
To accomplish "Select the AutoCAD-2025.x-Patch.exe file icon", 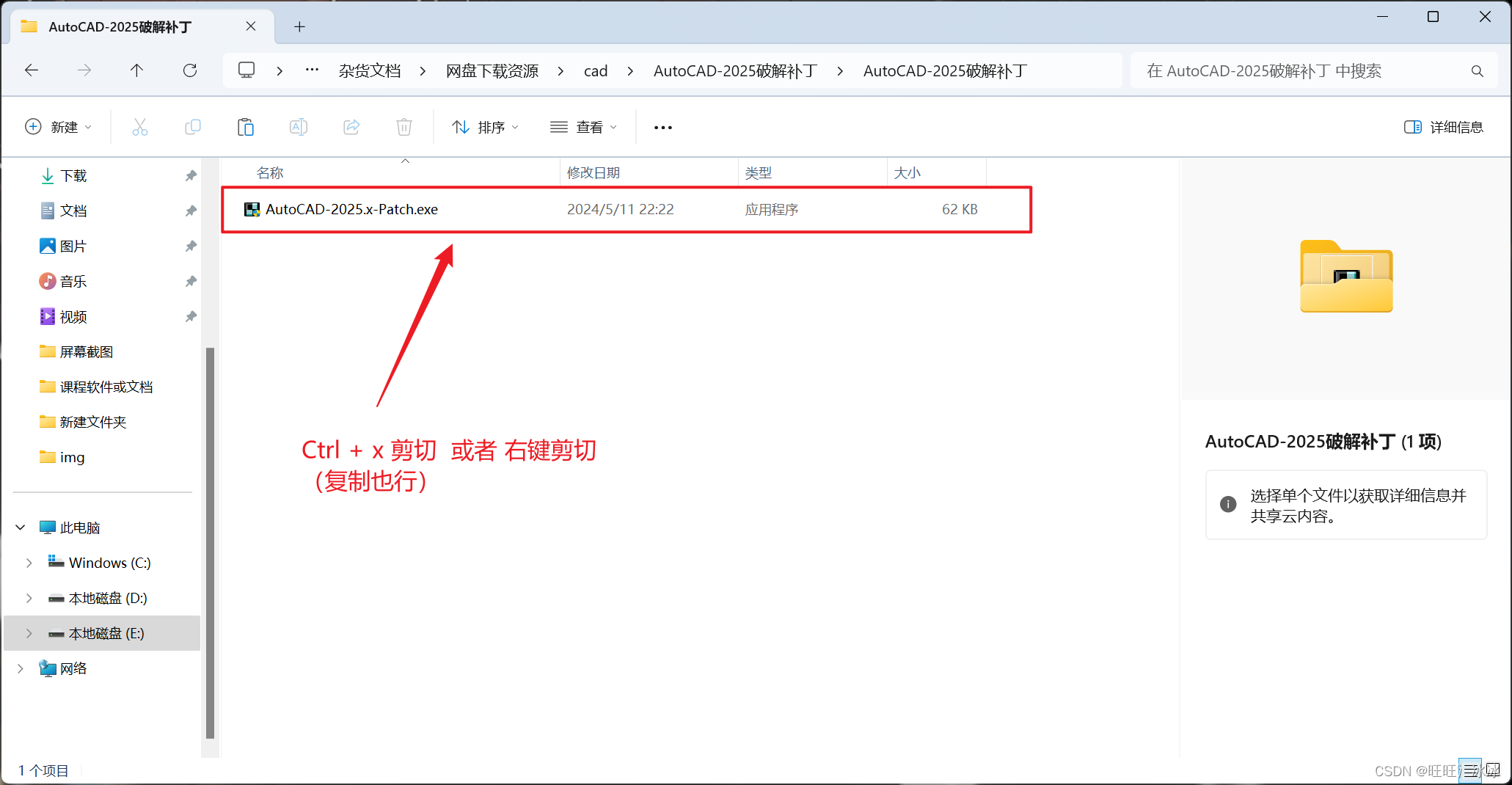I will coord(252,210).
